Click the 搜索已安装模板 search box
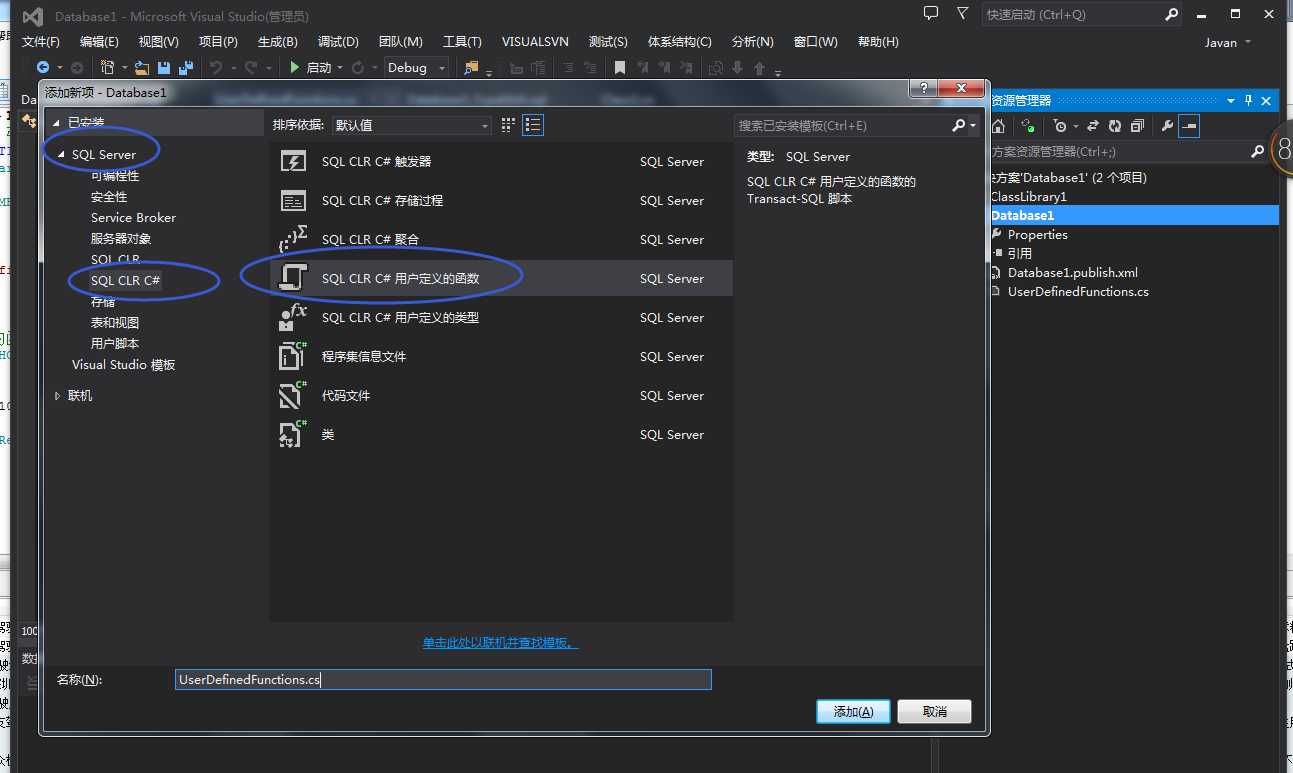1293x773 pixels. pyautogui.click(x=841, y=125)
